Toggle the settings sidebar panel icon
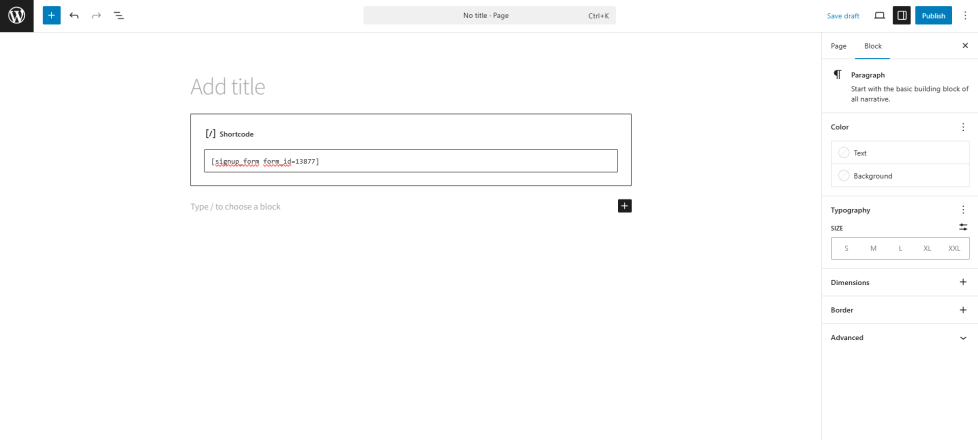This screenshot has width=978, height=440. click(x=901, y=16)
